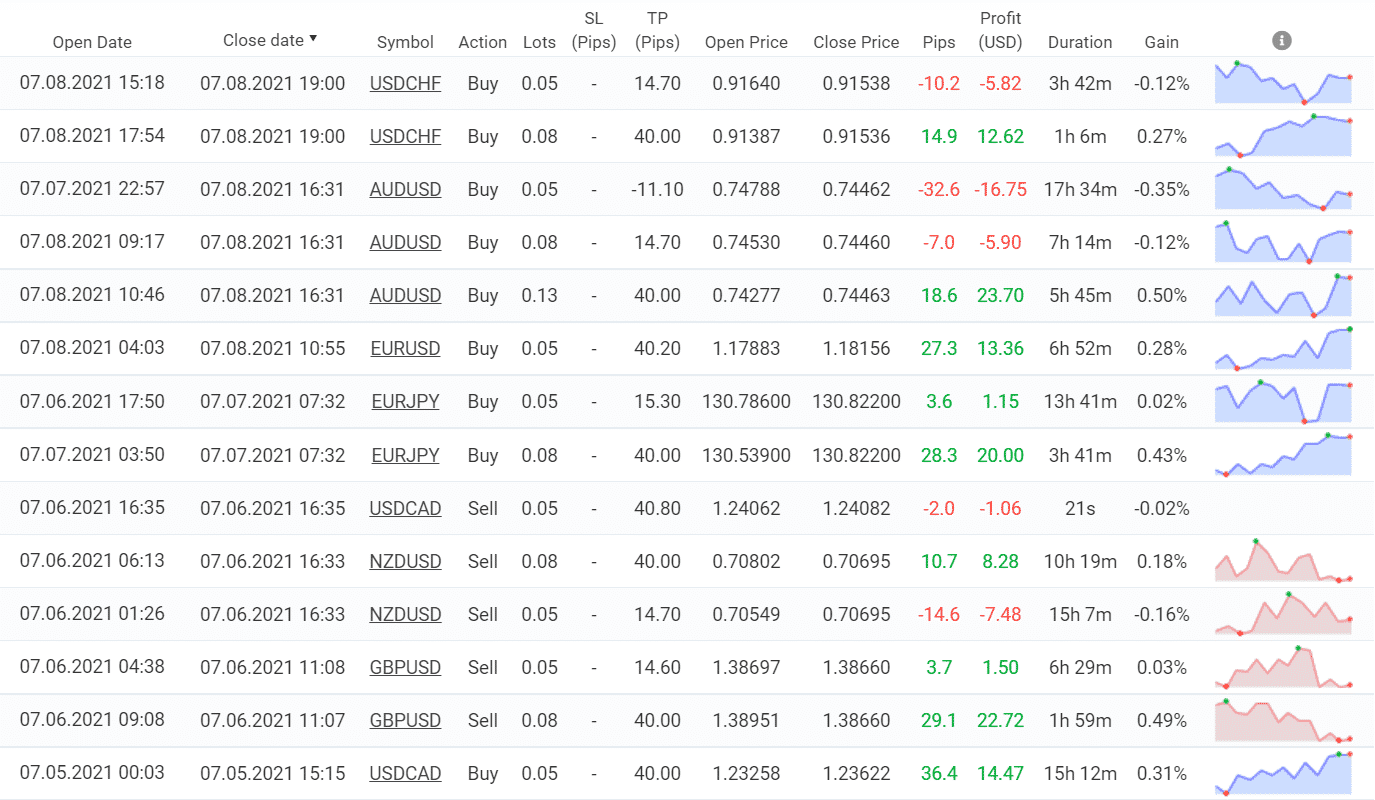The image size is (1375, 800).
Task: Open EURUSD symbol link
Action: point(405,348)
